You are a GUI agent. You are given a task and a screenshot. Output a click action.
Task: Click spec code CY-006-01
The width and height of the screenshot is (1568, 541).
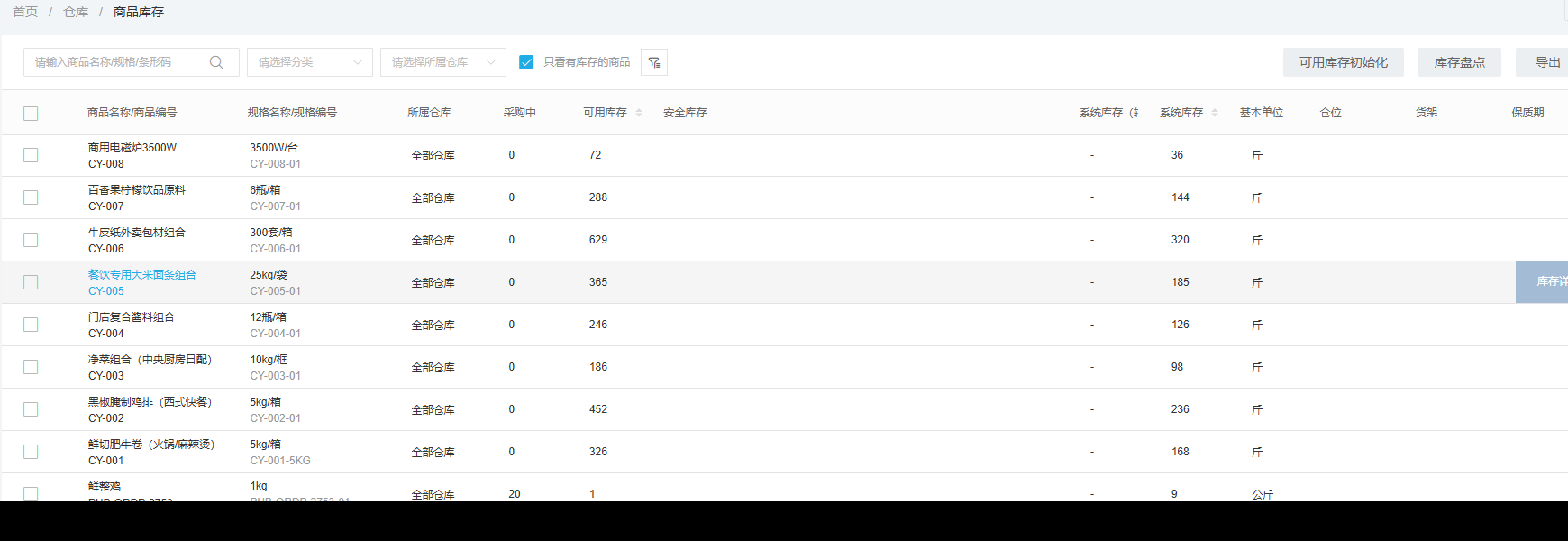276,249
